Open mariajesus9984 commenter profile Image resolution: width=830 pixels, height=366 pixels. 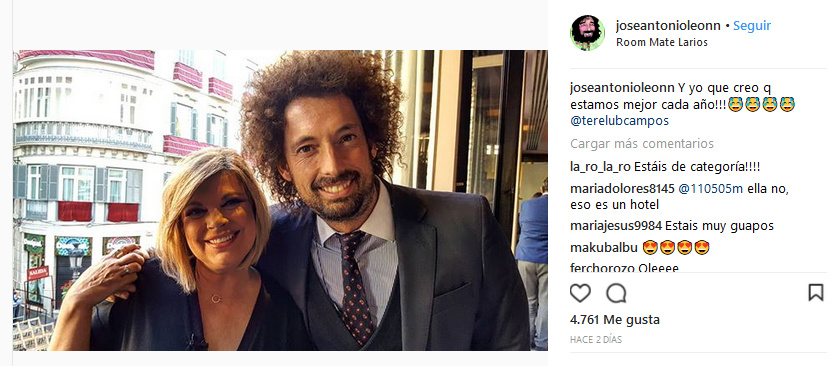click(x=616, y=226)
